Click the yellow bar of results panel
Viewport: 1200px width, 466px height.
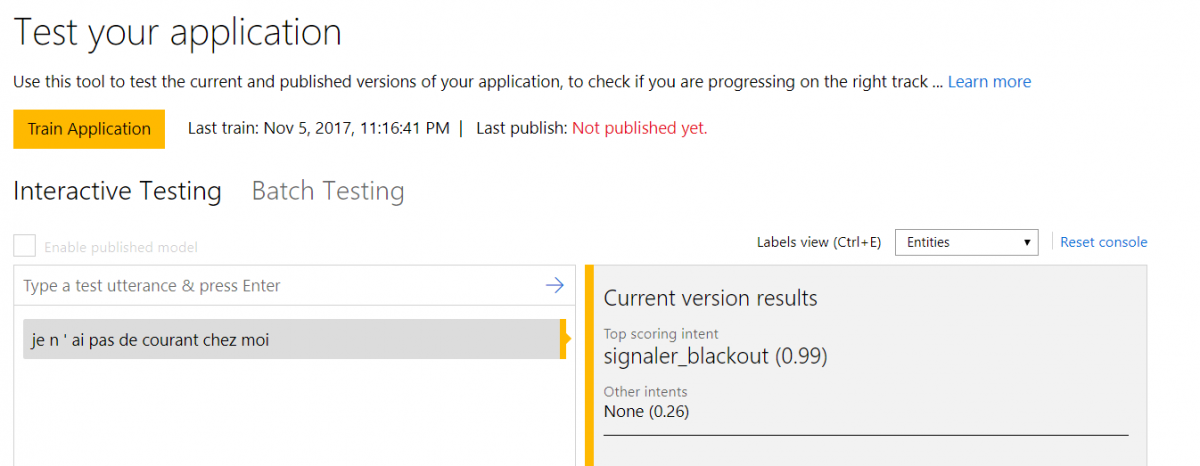pos(589,365)
